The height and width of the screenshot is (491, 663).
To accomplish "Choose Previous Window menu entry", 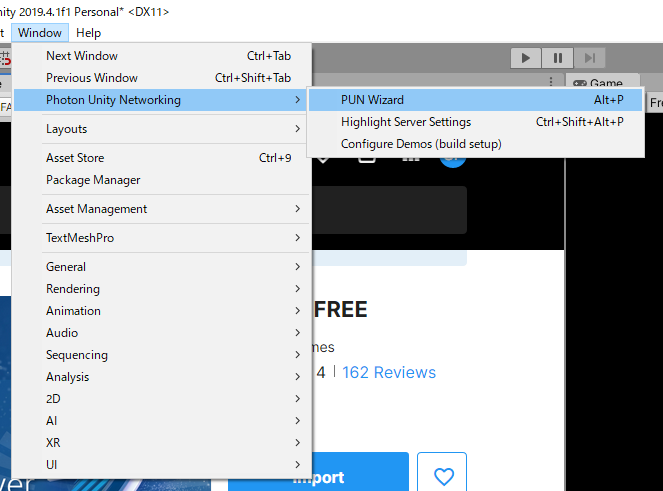I will click(162, 78).
